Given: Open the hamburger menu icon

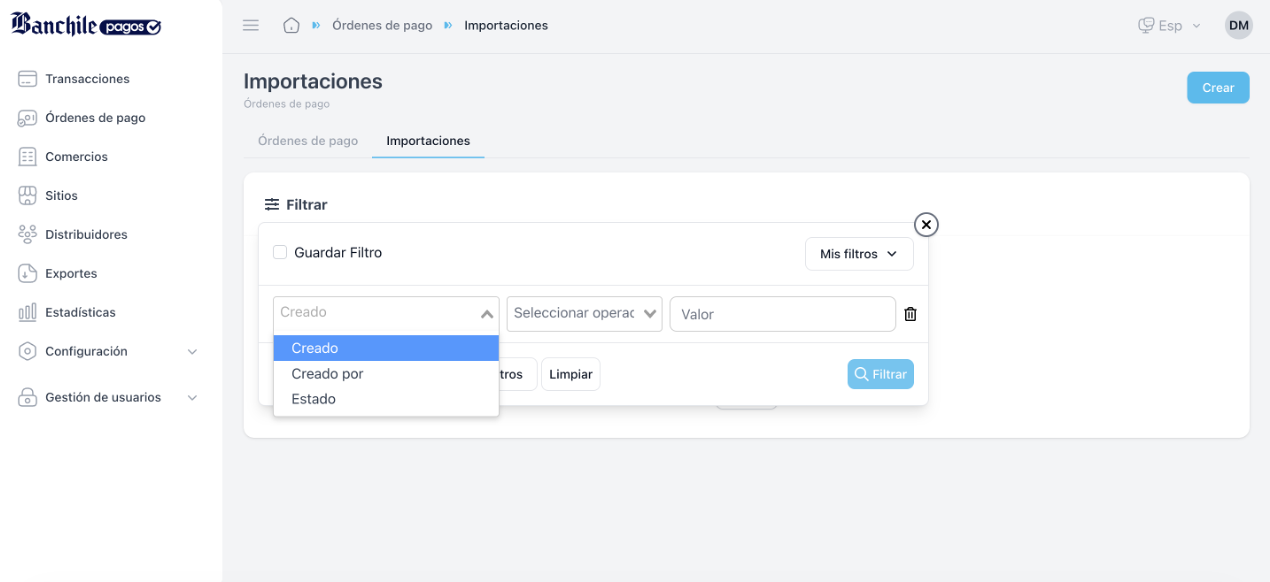Looking at the screenshot, I should tap(251, 25).
